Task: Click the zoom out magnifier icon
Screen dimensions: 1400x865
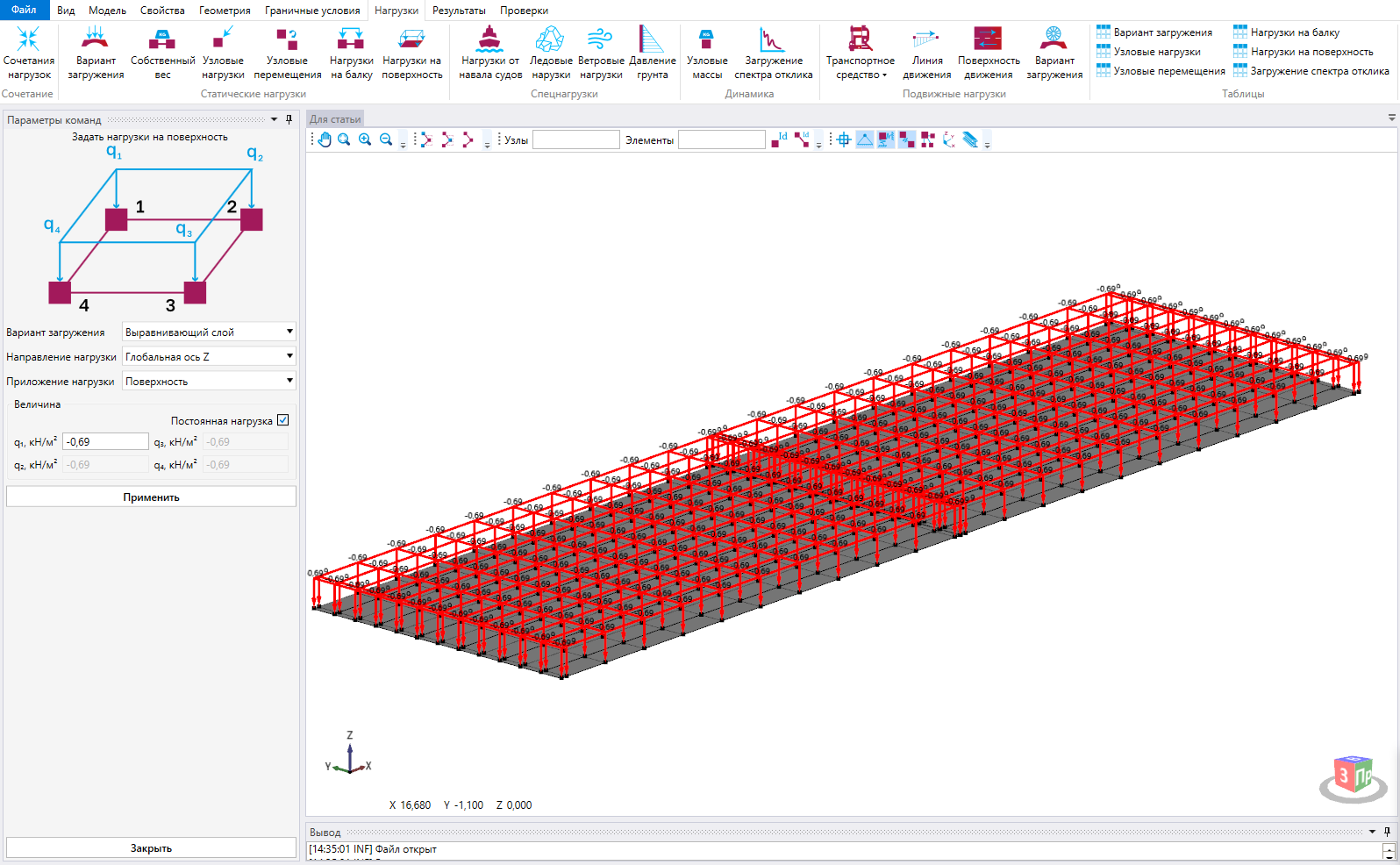Action: (x=386, y=139)
